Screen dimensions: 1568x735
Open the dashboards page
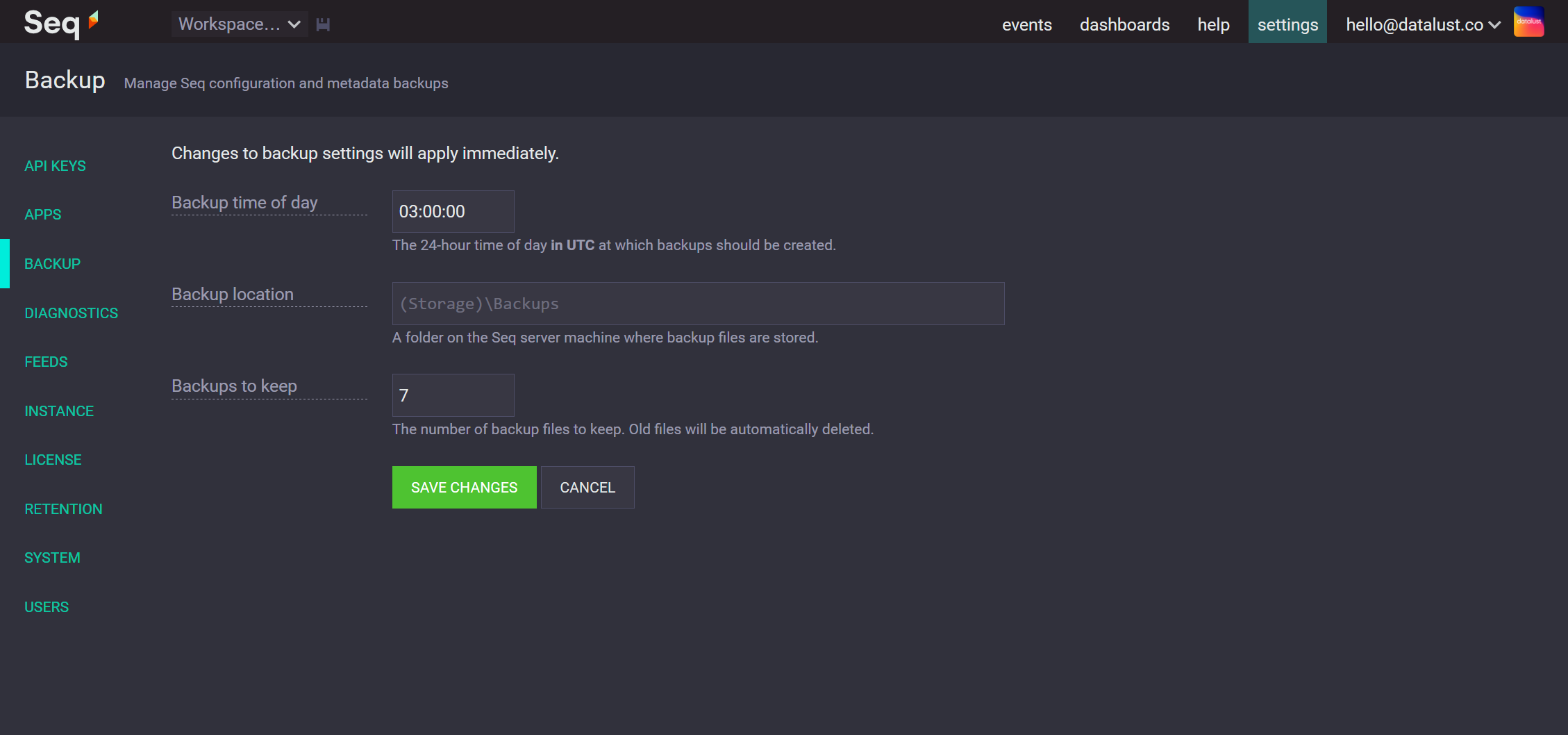click(1124, 25)
